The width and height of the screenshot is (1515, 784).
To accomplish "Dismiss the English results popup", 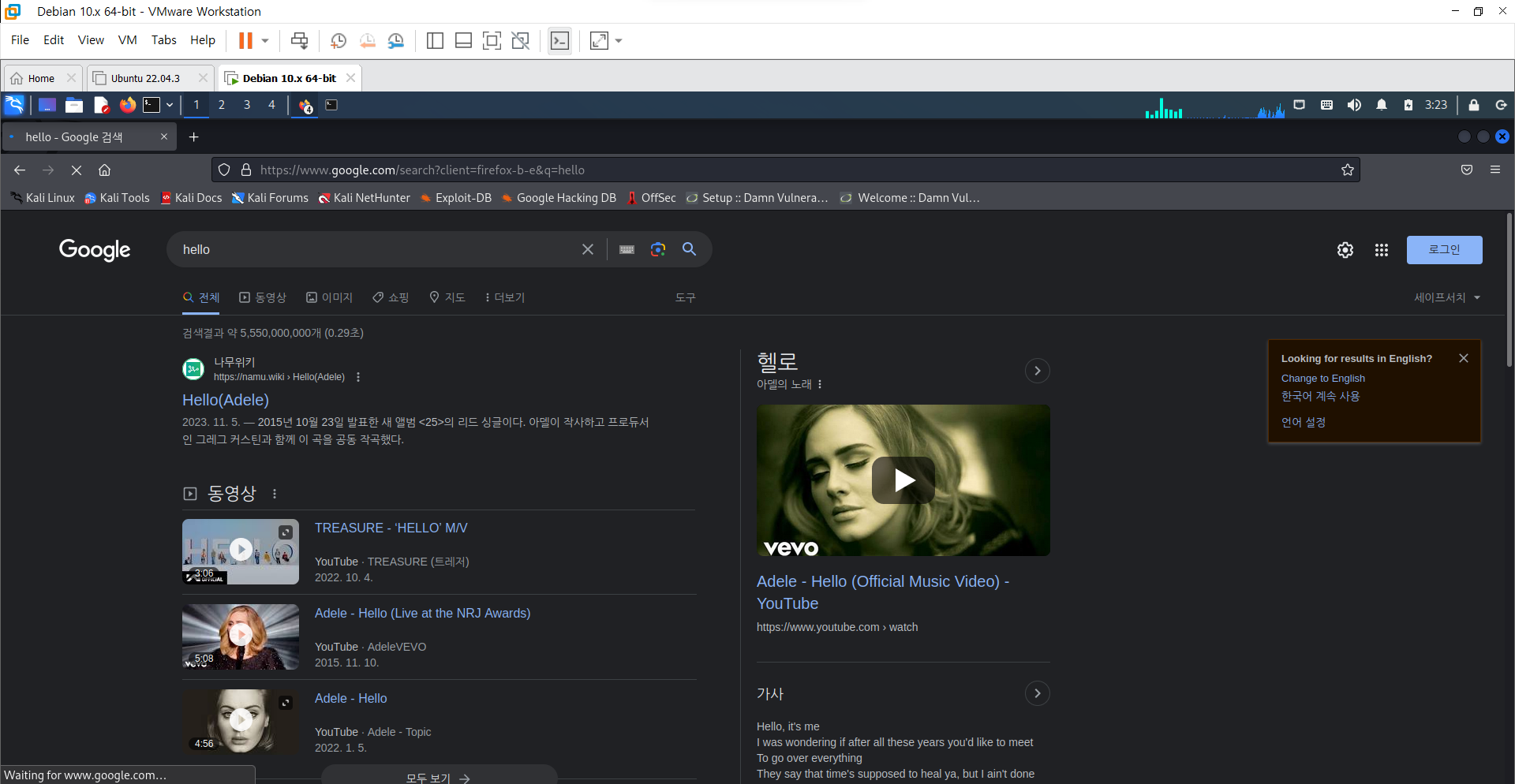I will (x=1464, y=358).
